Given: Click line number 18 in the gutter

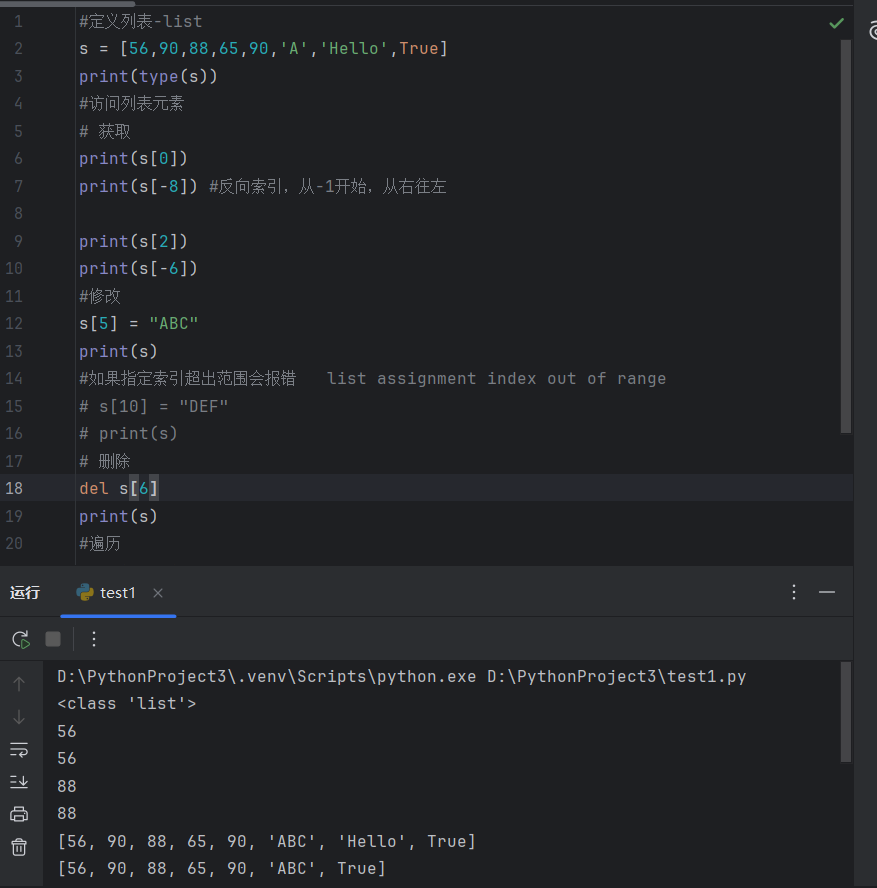Looking at the screenshot, I should coord(14,488).
